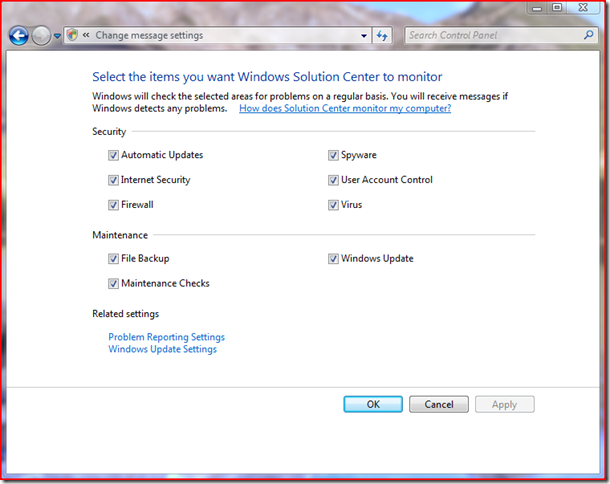
Task: Disable the Firewall checkbox
Action: click(113, 205)
